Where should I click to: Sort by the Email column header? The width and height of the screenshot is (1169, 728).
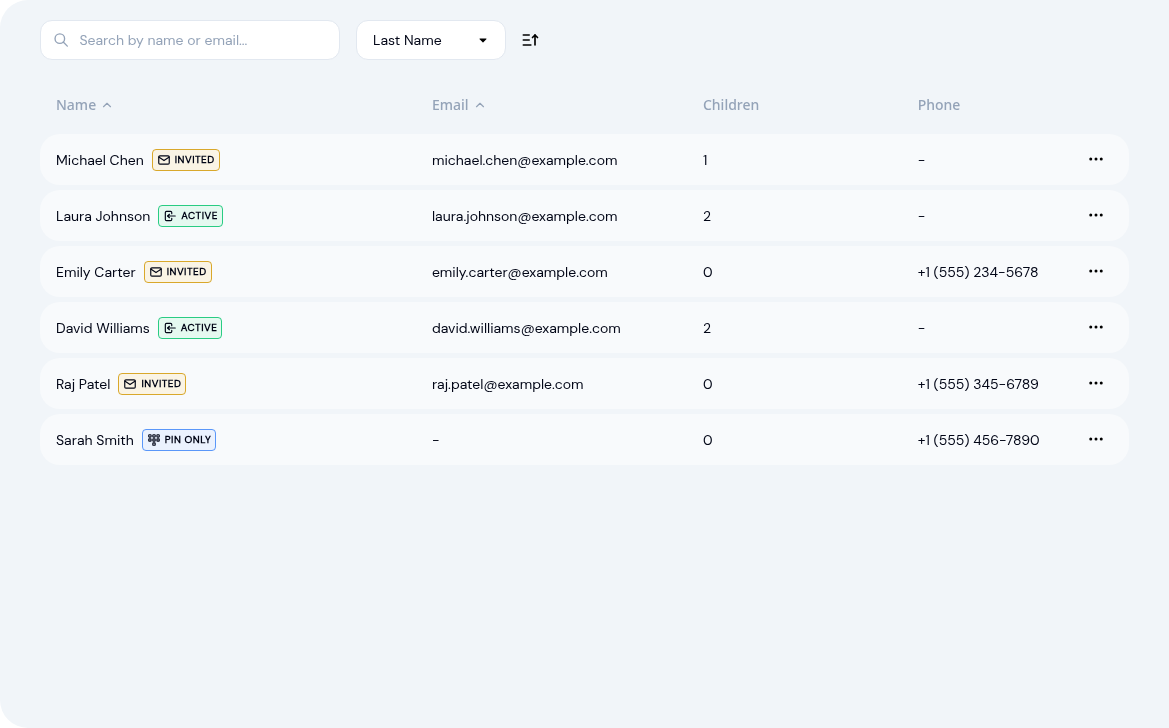coord(458,105)
